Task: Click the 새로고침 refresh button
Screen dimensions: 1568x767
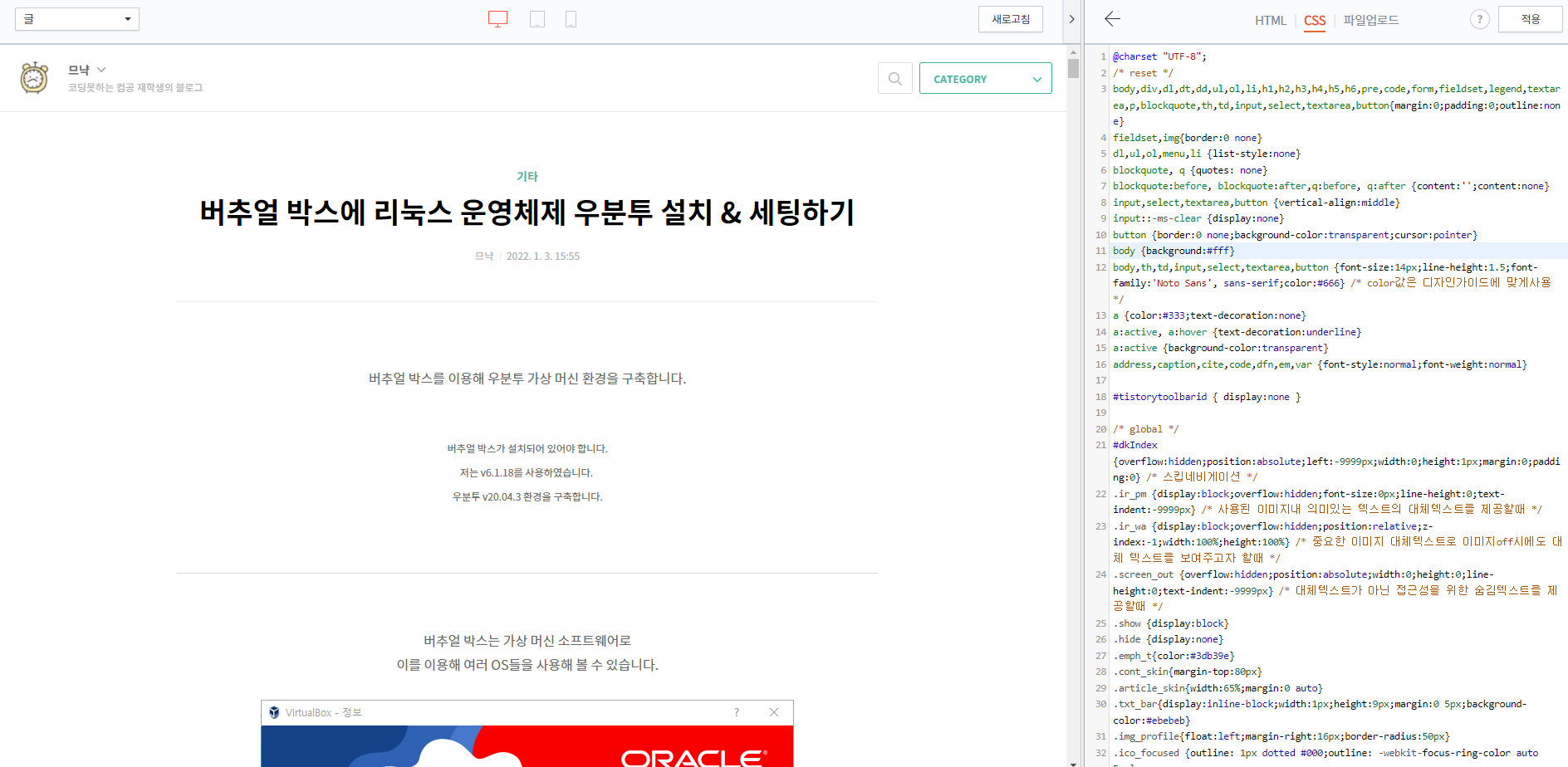Action: (1011, 19)
